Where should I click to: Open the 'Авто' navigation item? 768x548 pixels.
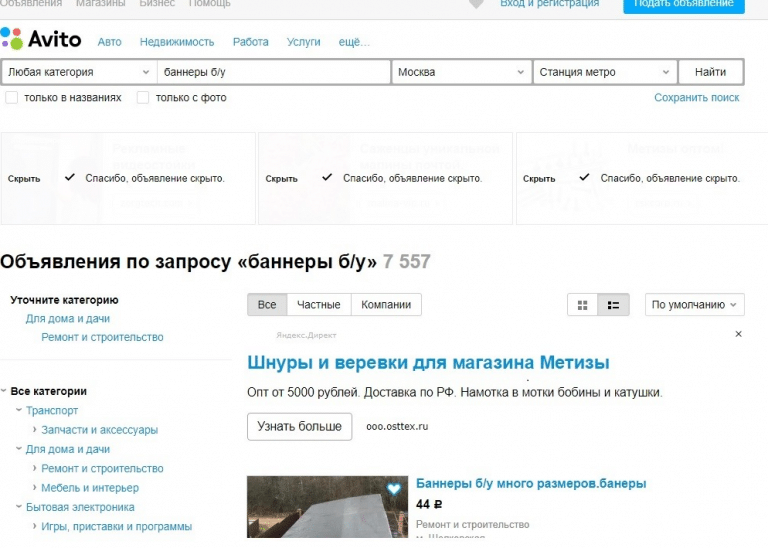tap(110, 42)
